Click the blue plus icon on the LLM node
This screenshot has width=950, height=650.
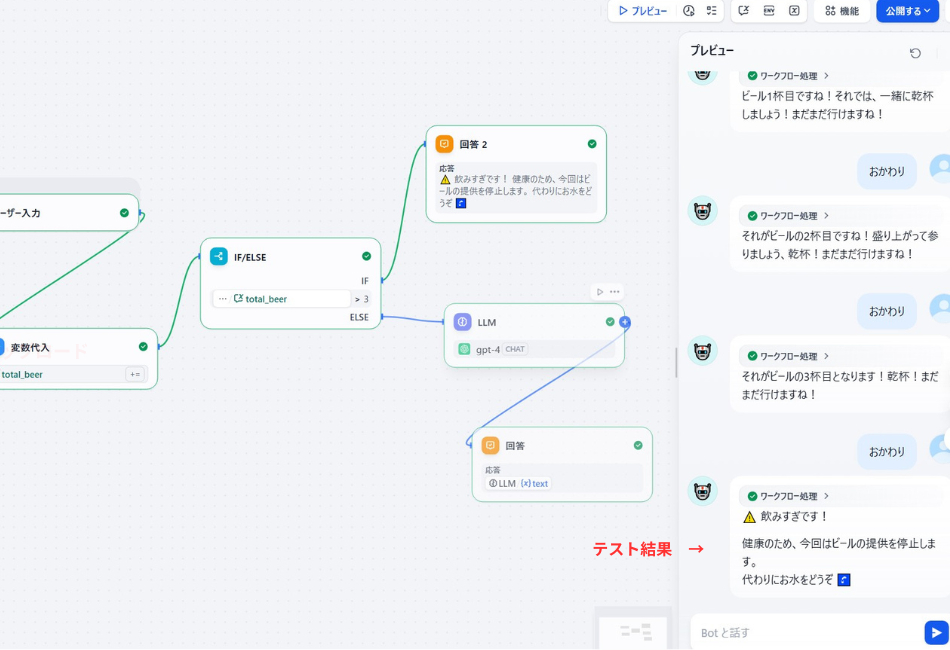click(x=624, y=322)
